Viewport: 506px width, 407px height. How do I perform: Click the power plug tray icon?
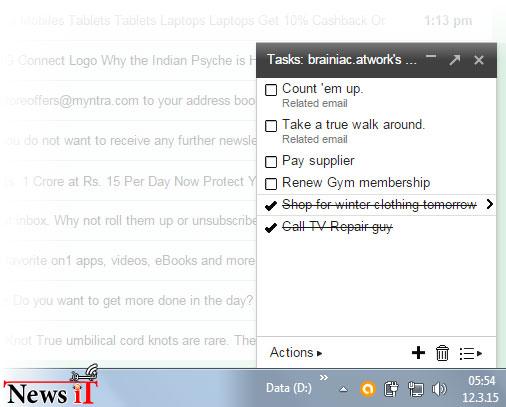391,389
